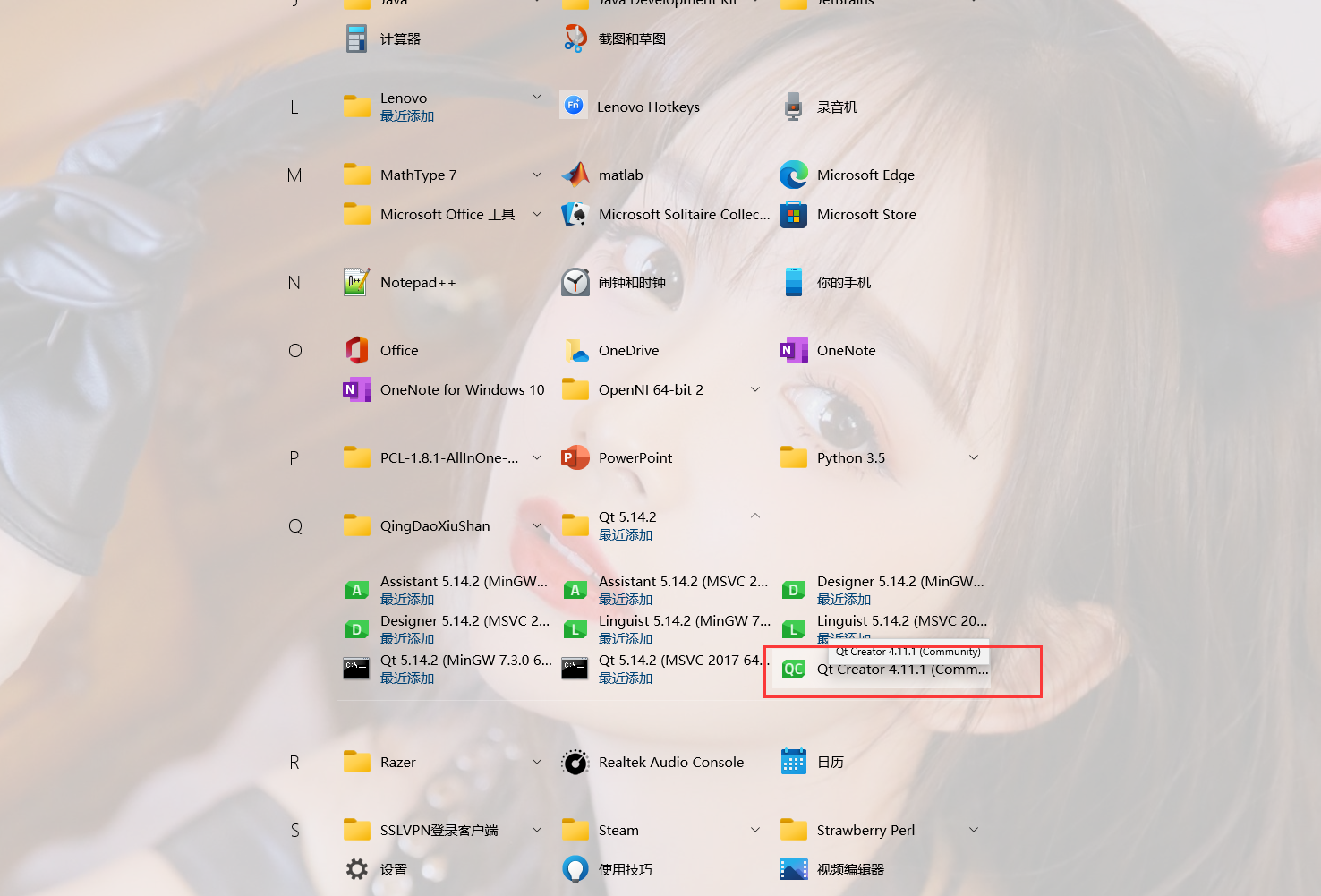Image resolution: width=1321 pixels, height=896 pixels.
Task: Click the Microsoft Office 工具 label
Action: (447, 214)
